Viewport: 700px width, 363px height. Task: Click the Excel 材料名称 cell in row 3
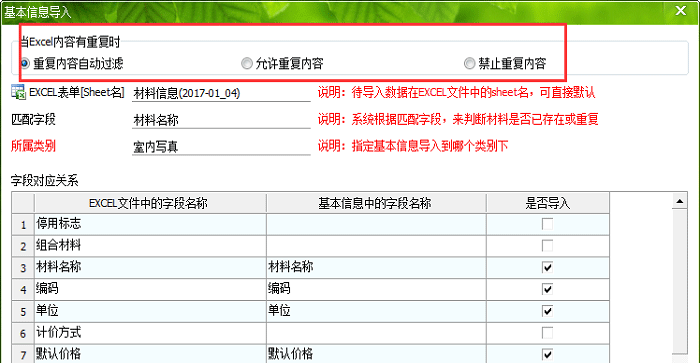coord(150,267)
